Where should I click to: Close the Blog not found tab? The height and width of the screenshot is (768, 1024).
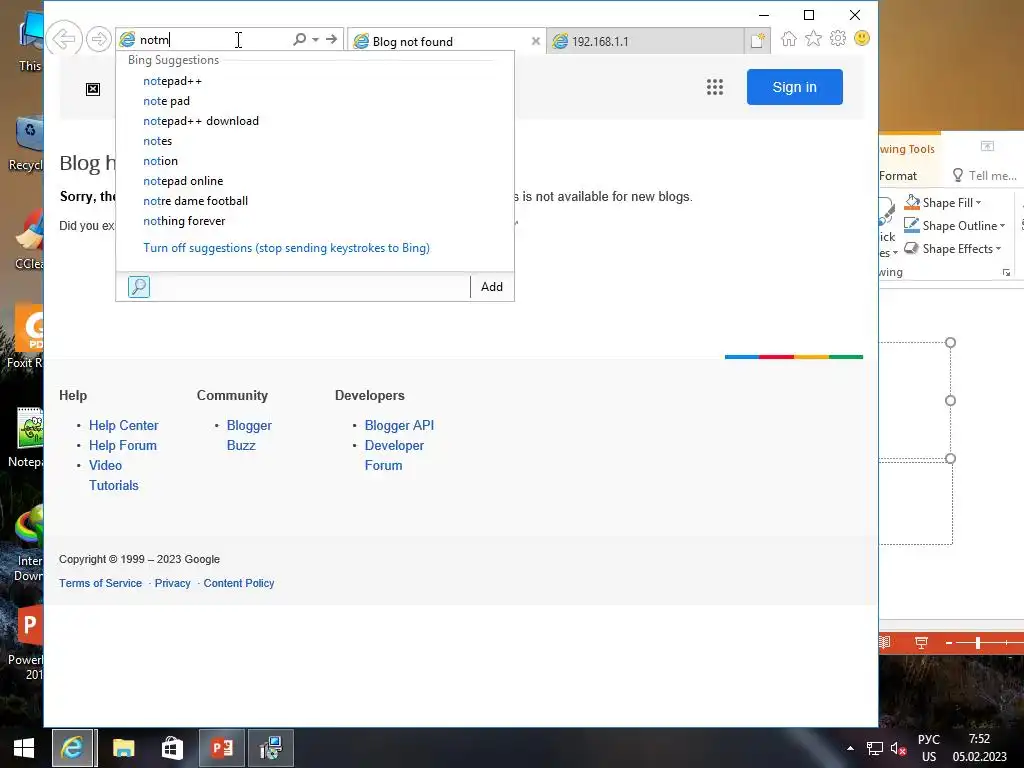pyautogui.click(x=536, y=41)
